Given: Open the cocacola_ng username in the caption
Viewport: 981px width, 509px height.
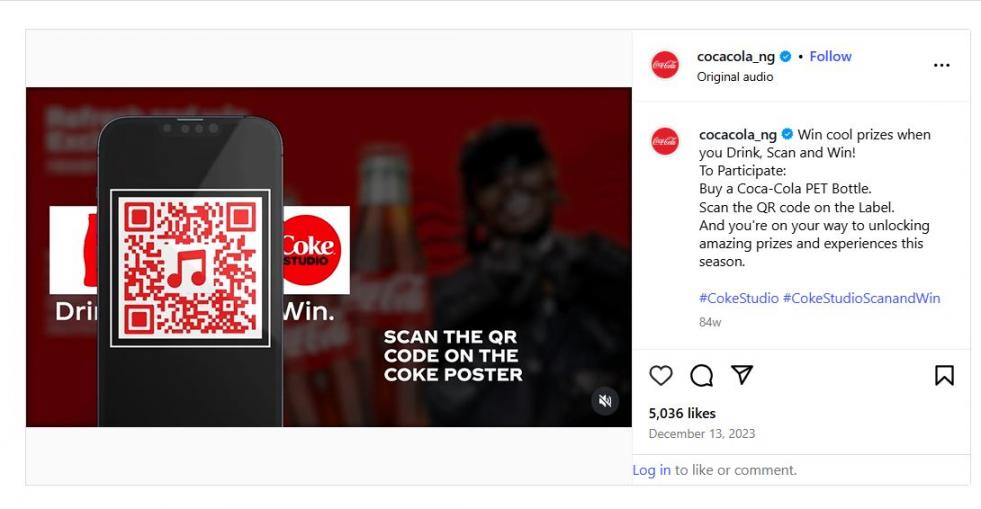Looking at the screenshot, I should pos(738,134).
